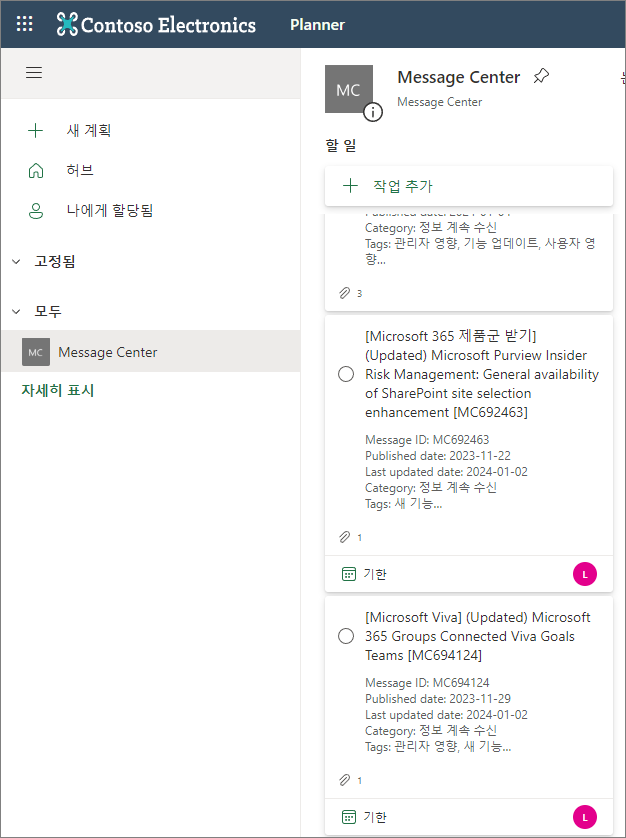Image resolution: width=626 pixels, height=838 pixels.
Task: Click assignee L avatar on MC694124 card
Action: pyautogui.click(x=585, y=817)
